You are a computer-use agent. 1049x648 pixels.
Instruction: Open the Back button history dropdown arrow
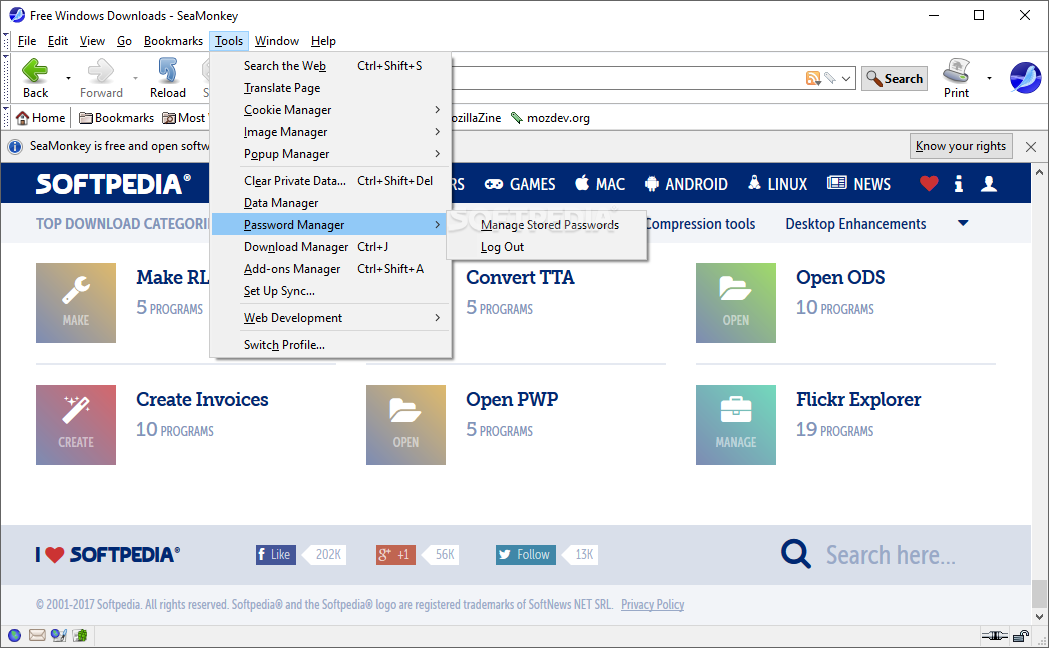click(68, 78)
